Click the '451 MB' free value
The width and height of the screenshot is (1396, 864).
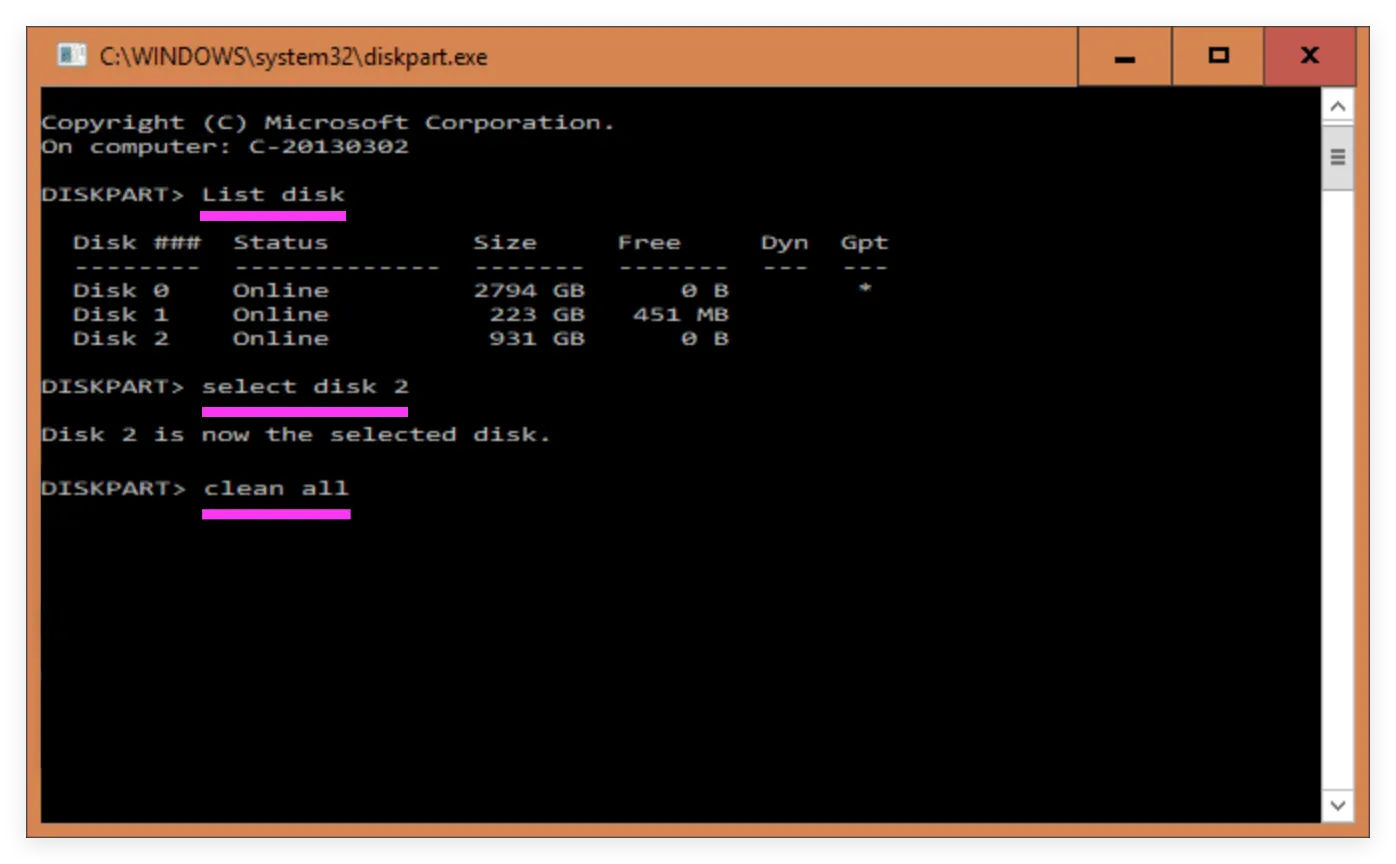click(681, 314)
